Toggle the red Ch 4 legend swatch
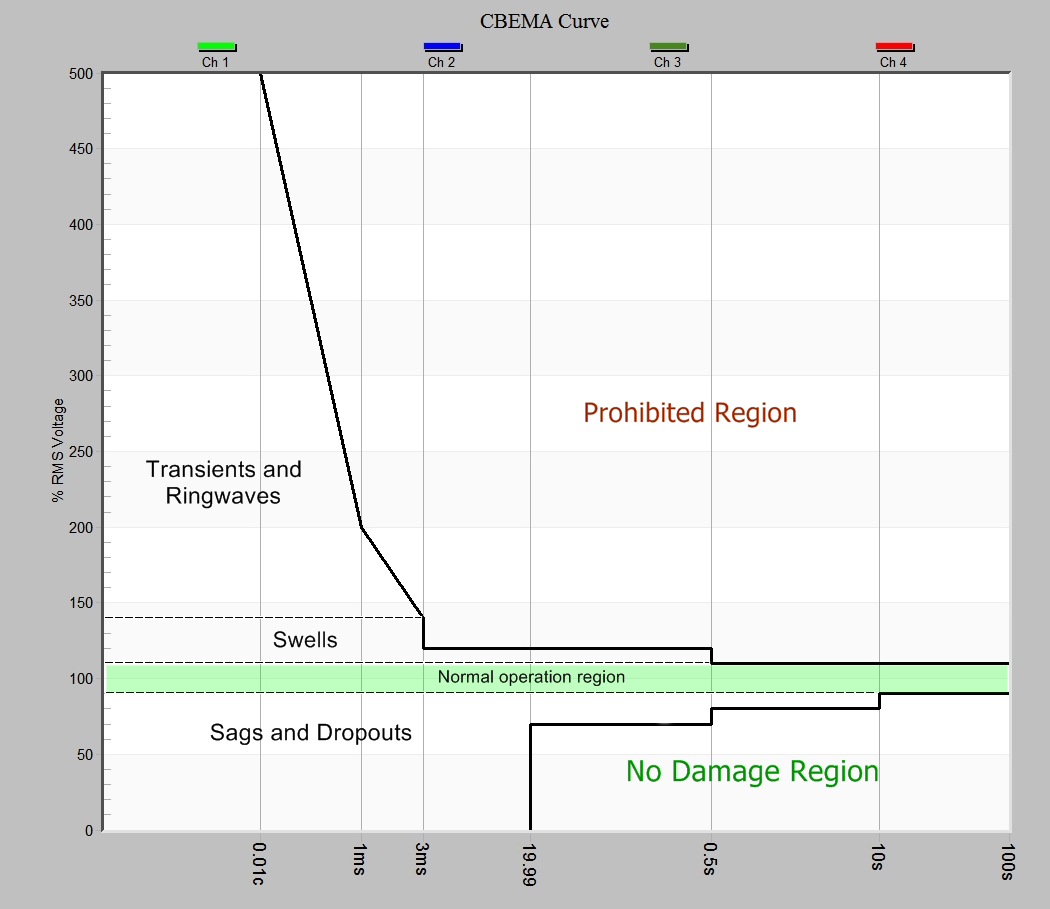The width and height of the screenshot is (1050, 909). point(894,46)
